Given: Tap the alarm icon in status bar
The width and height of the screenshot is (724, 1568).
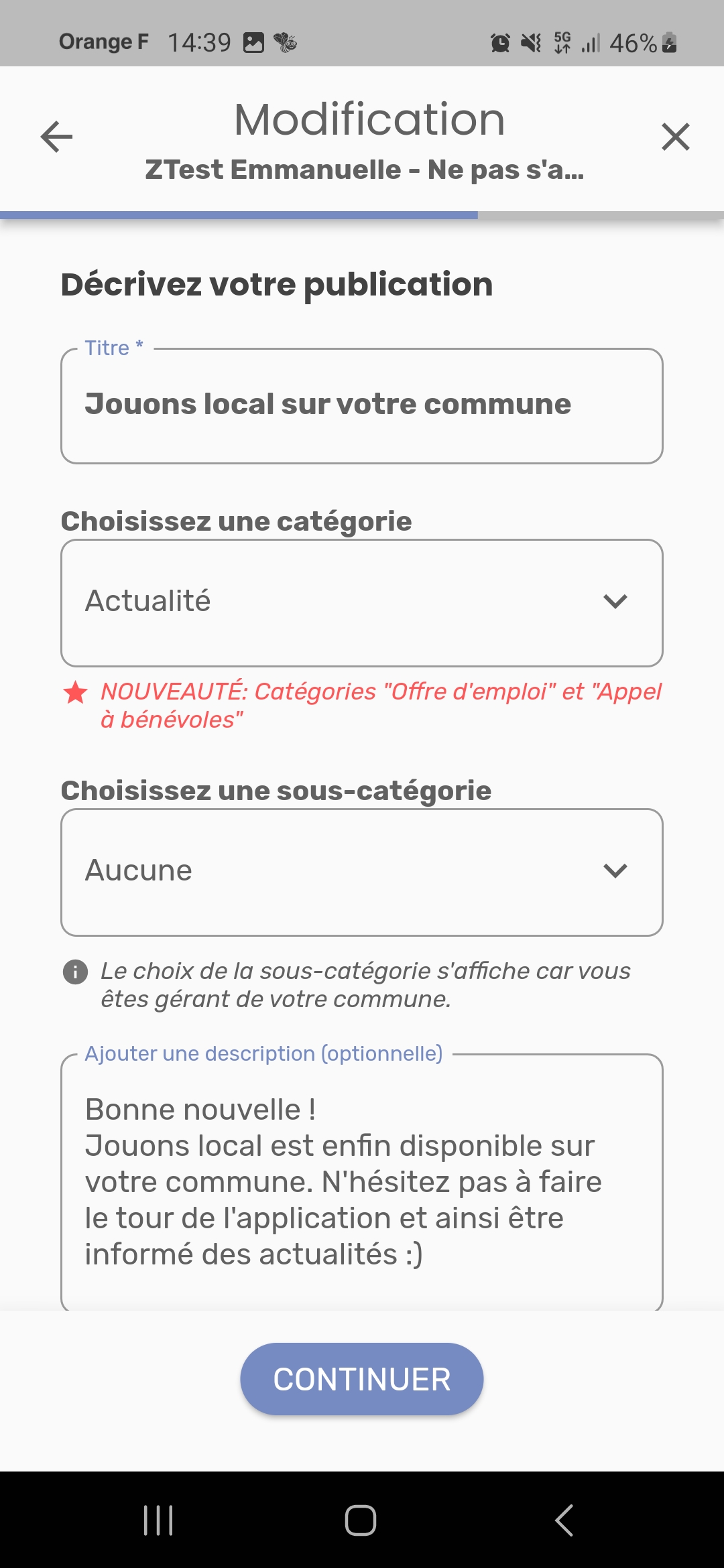Looking at the screenshot, I should pyautogui.click(x=500, y=43).
